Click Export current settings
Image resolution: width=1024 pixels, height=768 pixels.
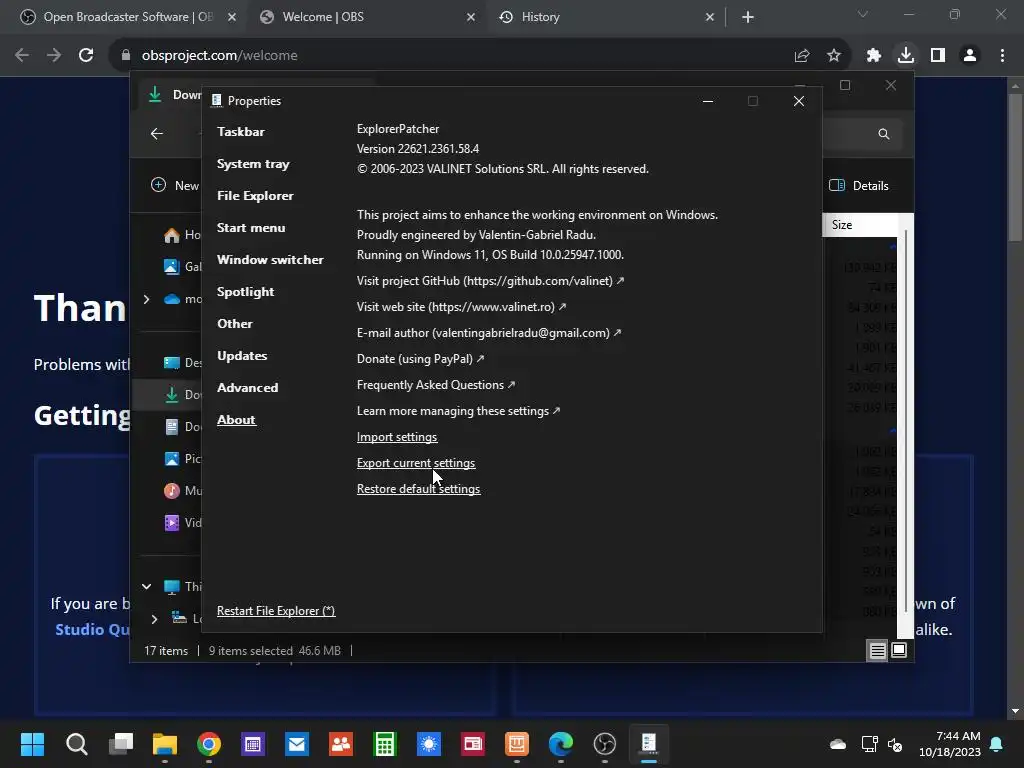(x=415, y=463)
